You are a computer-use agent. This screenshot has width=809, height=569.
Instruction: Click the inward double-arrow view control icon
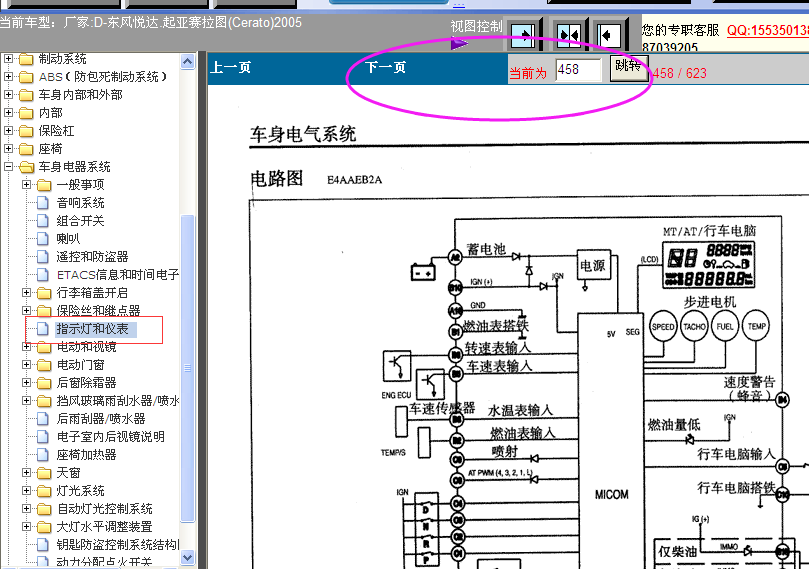click(570, 36)
